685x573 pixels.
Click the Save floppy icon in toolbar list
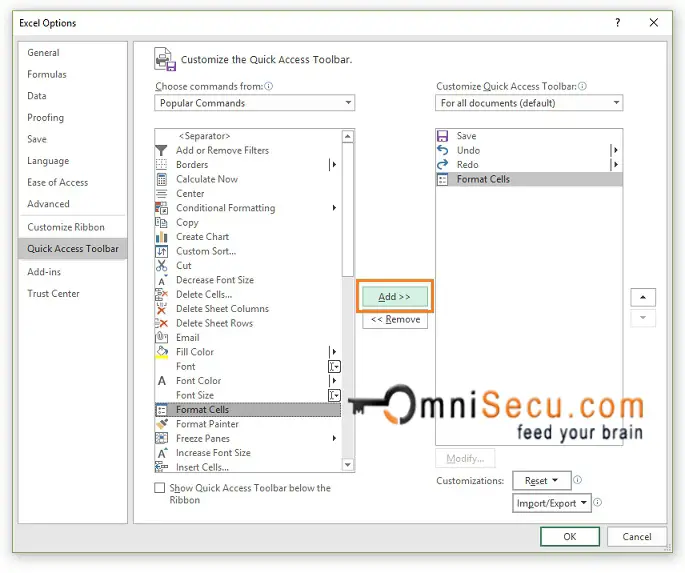[443, 136]
